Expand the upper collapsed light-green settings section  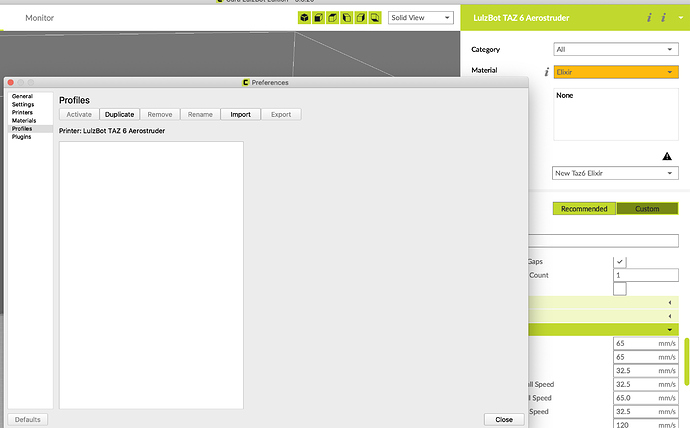[x=603, y=302]
